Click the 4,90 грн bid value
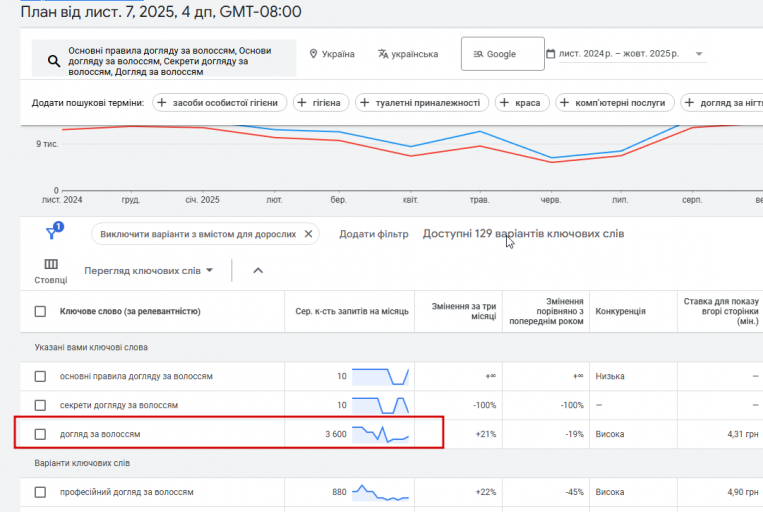 (743, 492)
